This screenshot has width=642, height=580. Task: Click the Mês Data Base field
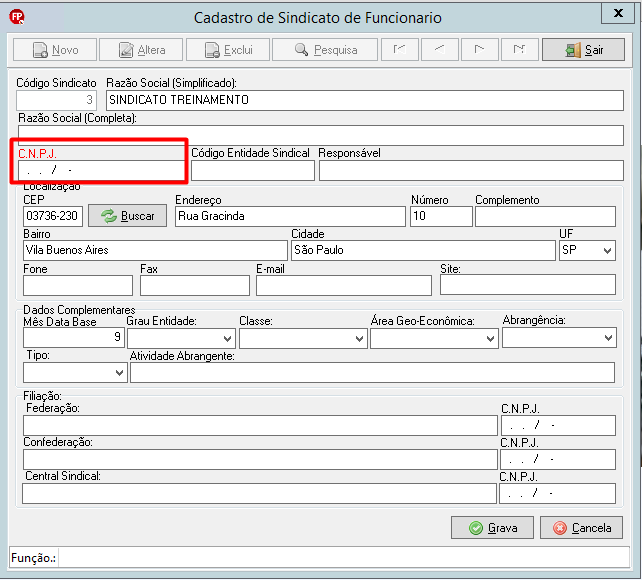(x=74, y=338)
